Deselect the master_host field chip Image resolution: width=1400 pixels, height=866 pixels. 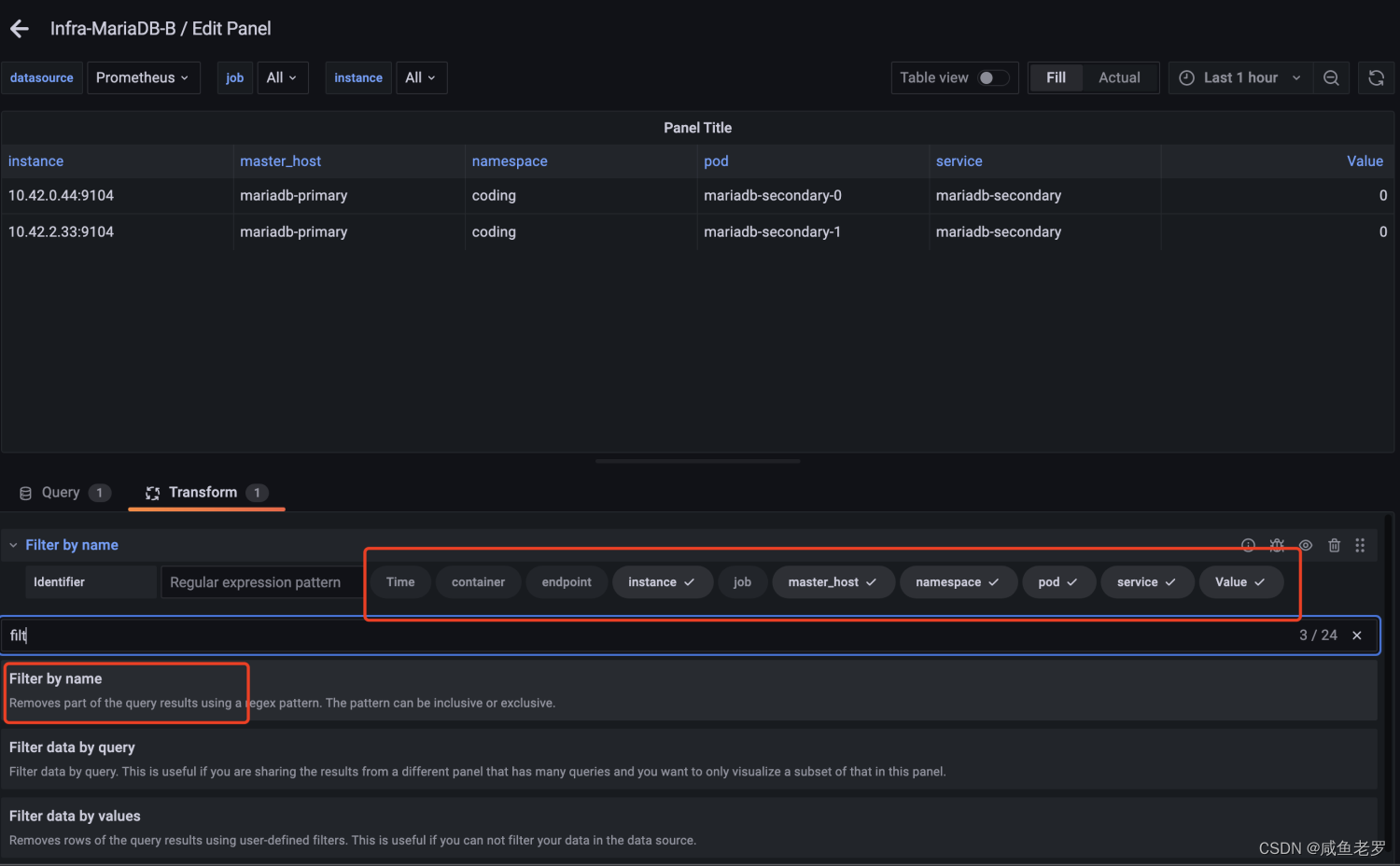coord(833,582)
